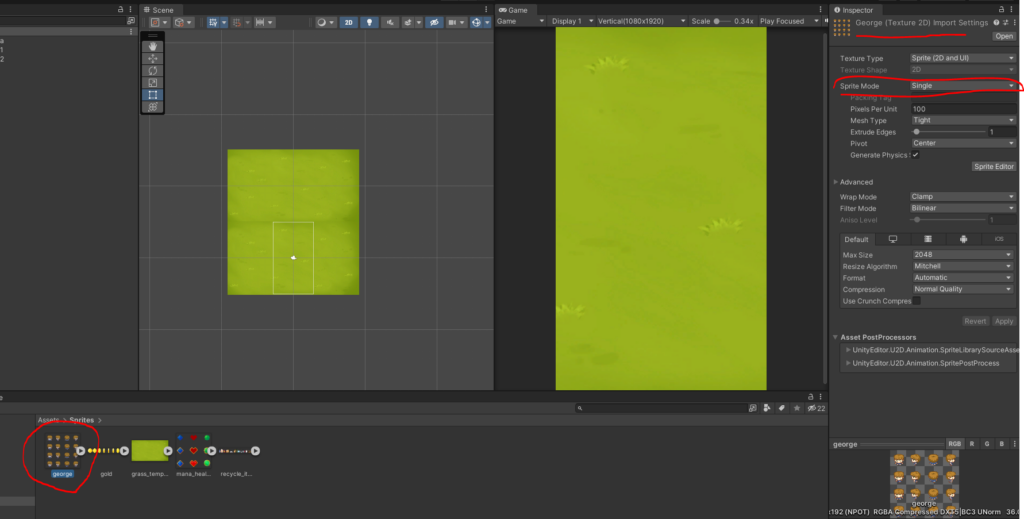This screenshot has width=1024, height=519.
Task: Toggle the 2D scene view mode
Action: (x=348, y=22)
